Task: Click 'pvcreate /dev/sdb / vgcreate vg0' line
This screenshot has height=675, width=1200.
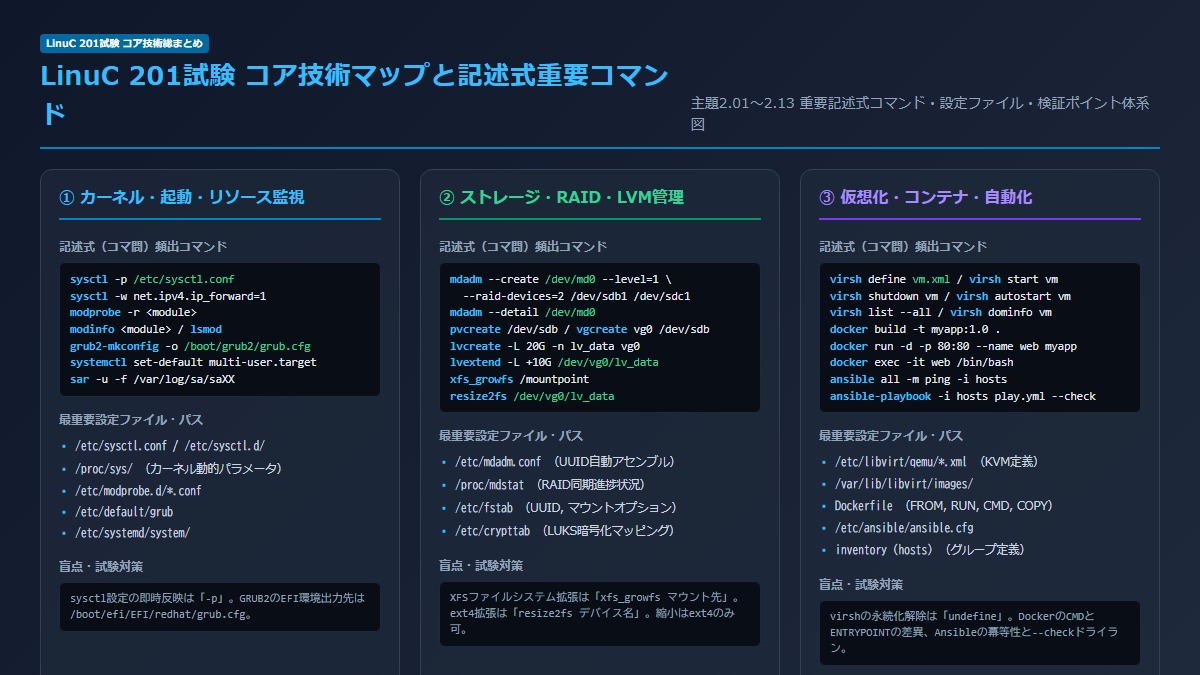Action: point(580,330)
